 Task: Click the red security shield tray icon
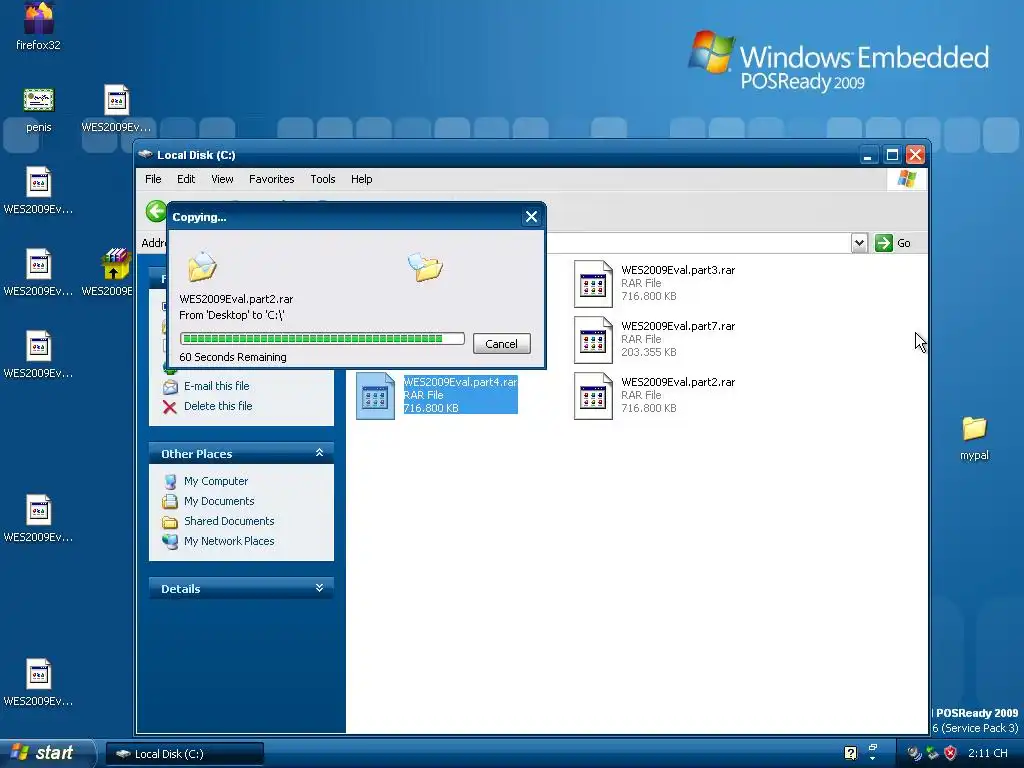click(950, 753)
